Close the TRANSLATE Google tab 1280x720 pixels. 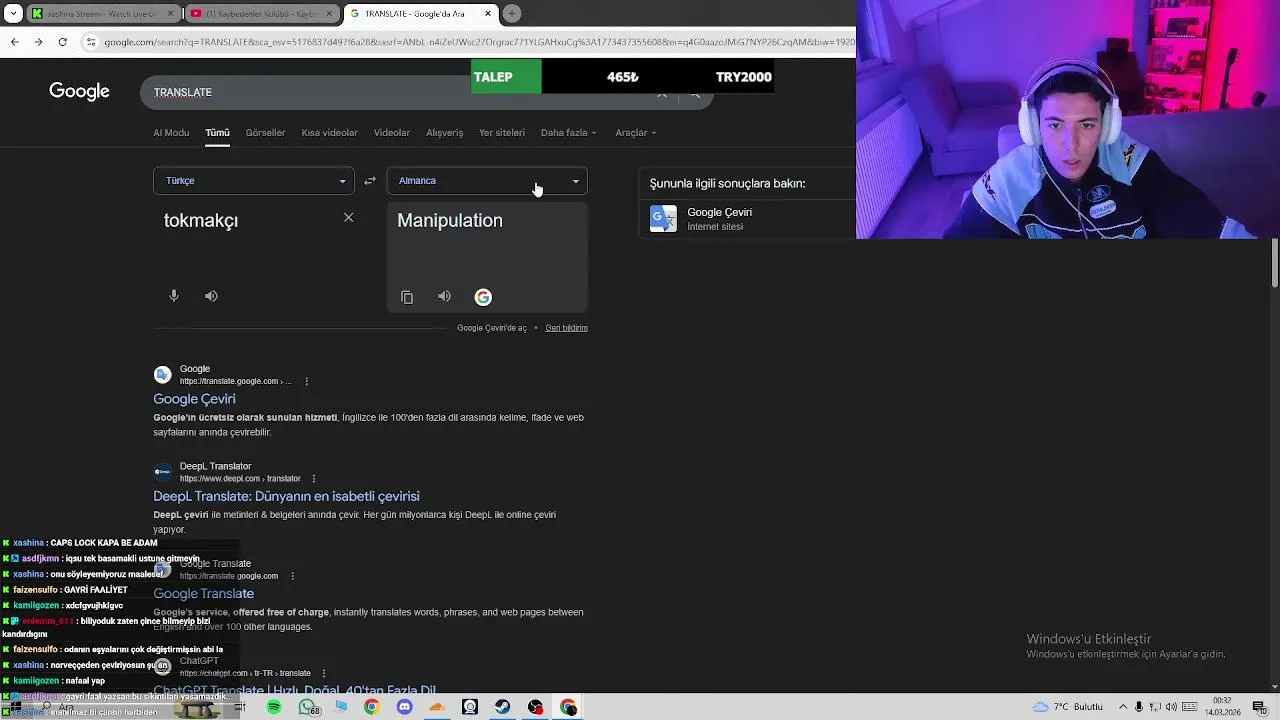tap(488, 14)
